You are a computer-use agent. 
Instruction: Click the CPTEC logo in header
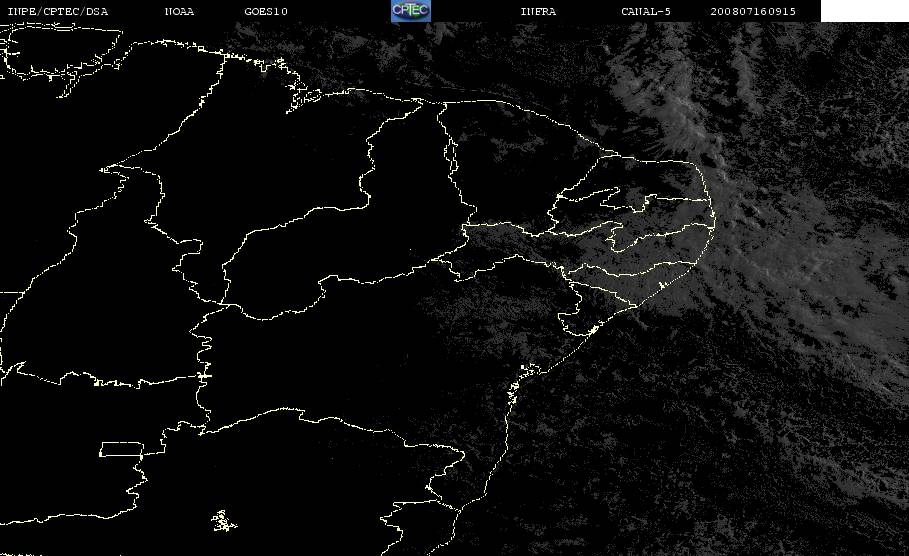(410, 11)
